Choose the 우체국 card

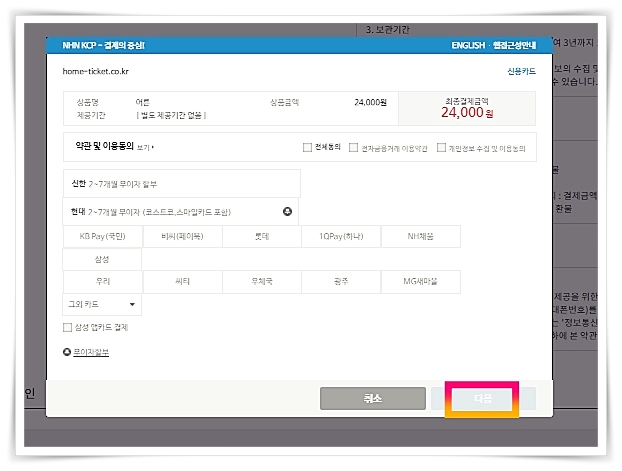point(262,282)
